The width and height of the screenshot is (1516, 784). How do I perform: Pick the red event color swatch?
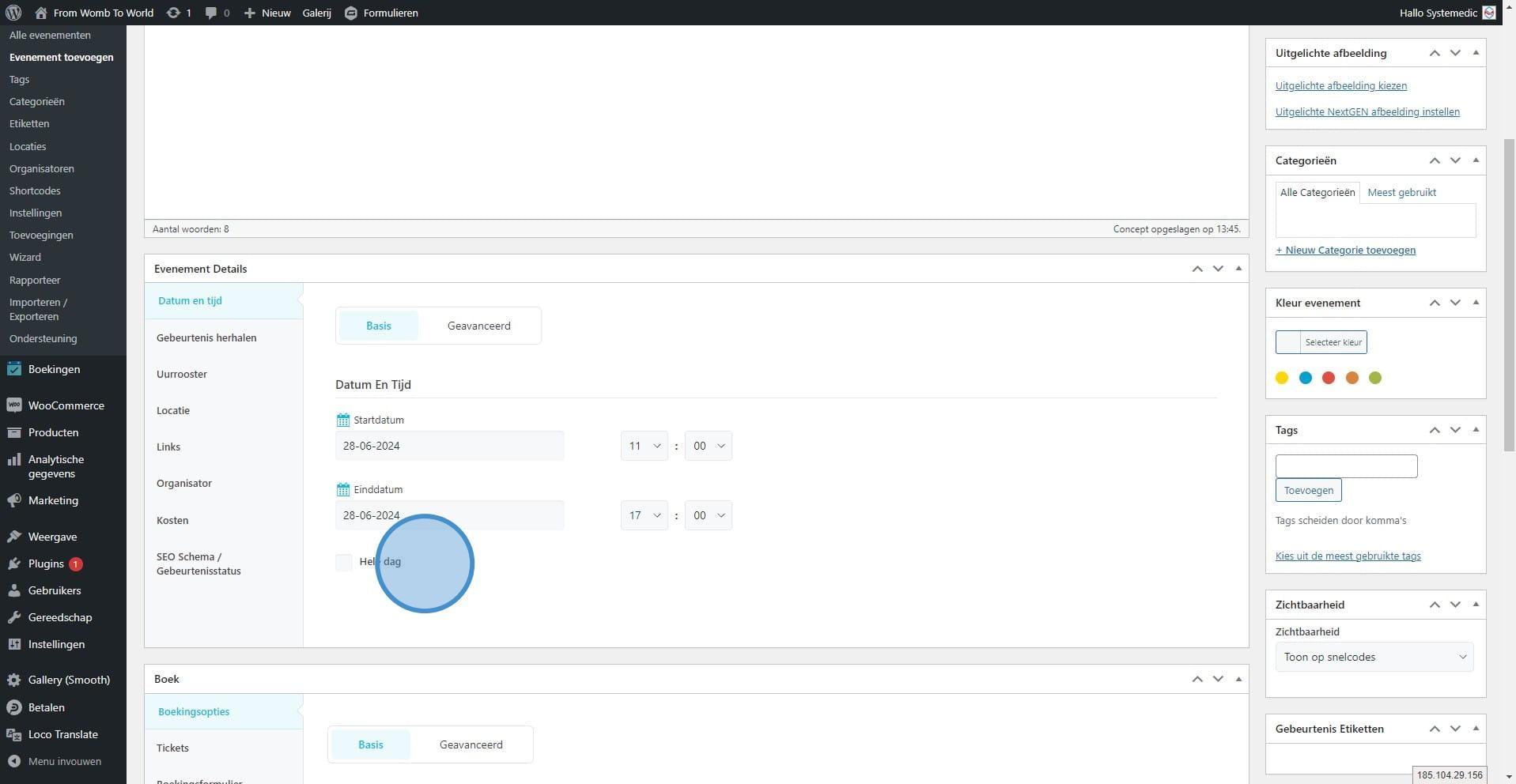click(x=1329, y=378)
